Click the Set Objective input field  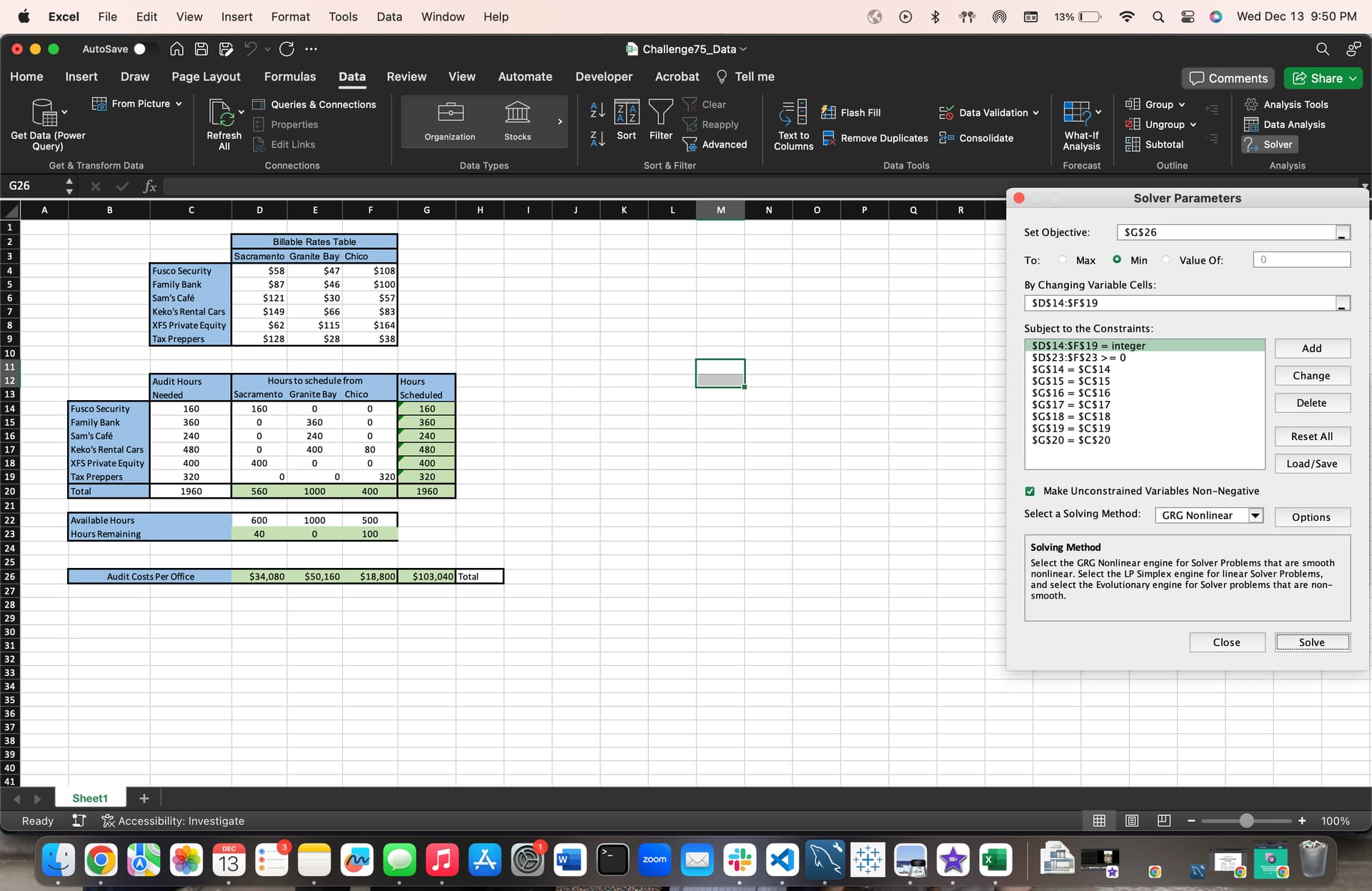click(x=1226, y=232)
